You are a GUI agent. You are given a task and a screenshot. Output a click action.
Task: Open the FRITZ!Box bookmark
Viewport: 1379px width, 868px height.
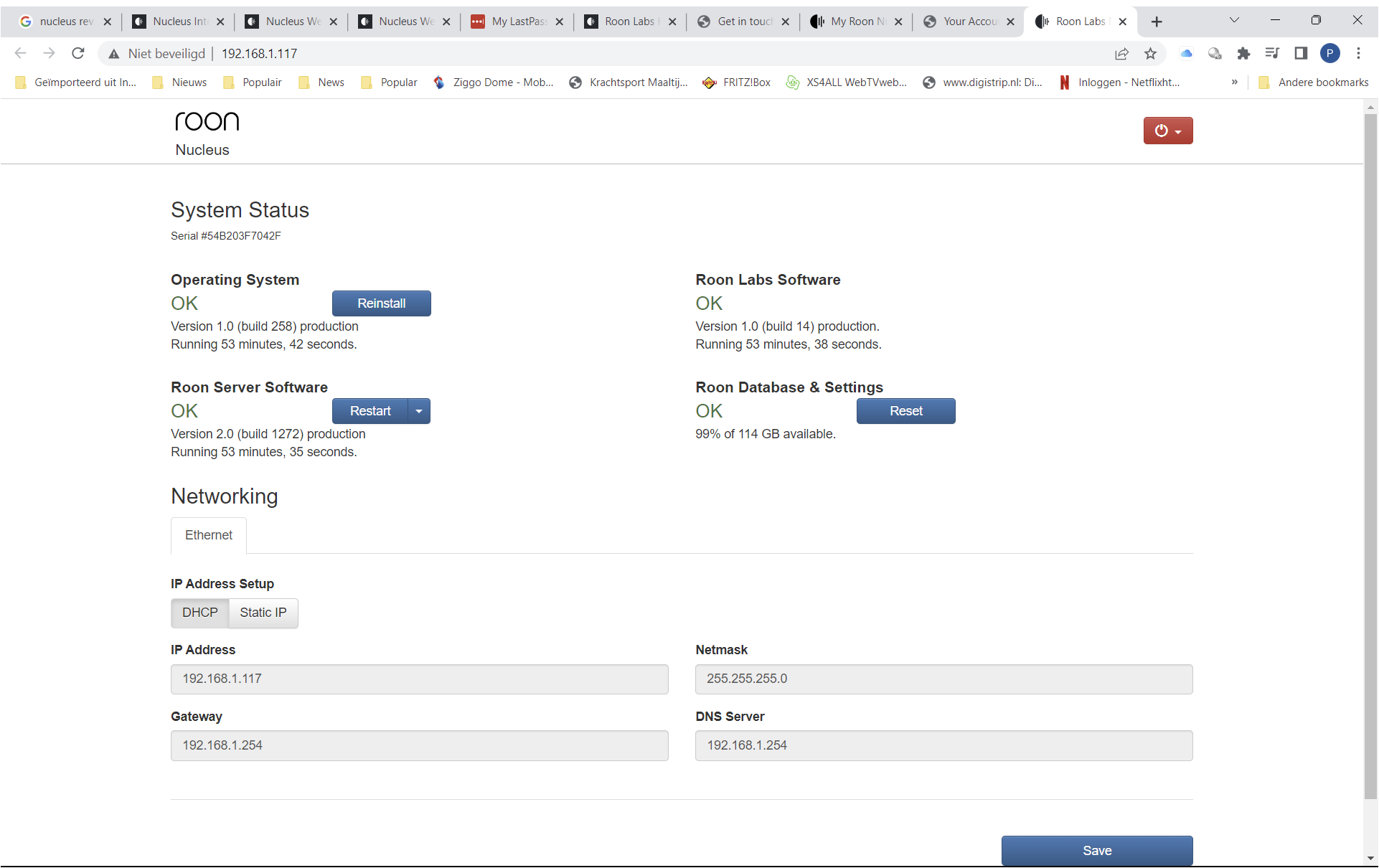pyautogui.click(x=737, y=82)
